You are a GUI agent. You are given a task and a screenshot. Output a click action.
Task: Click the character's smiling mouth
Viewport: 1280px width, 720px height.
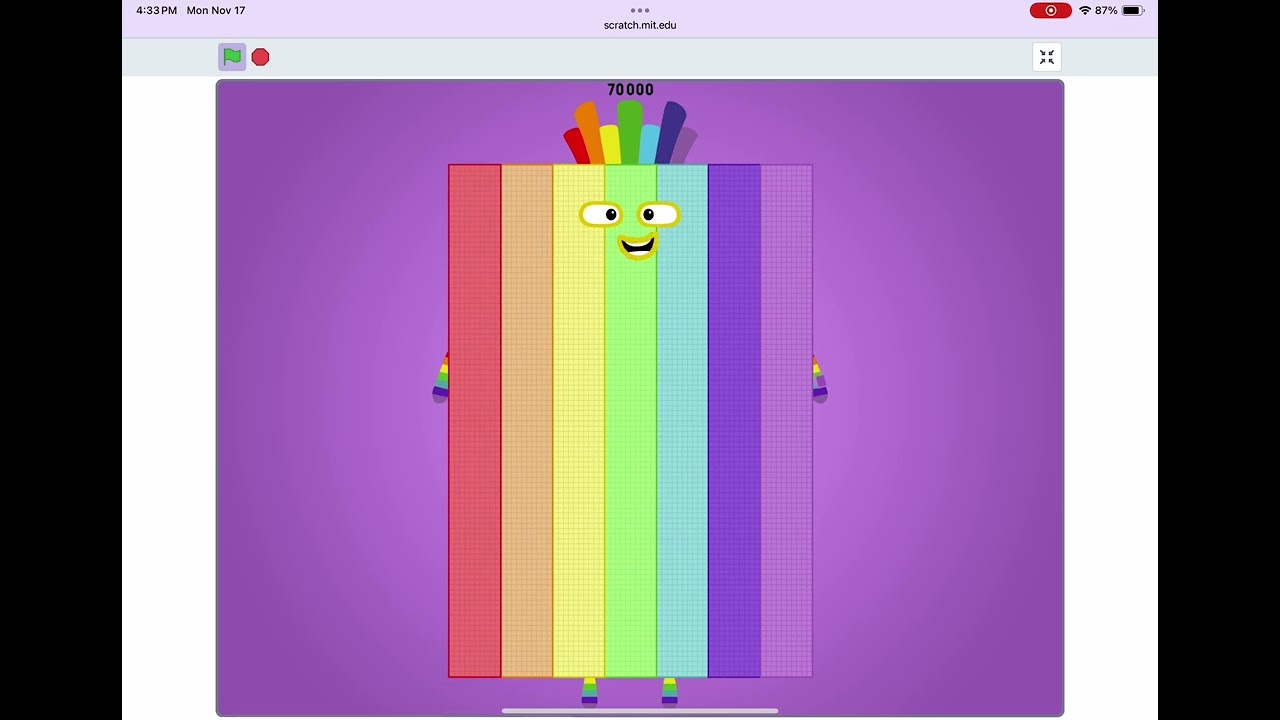point(637,246)
